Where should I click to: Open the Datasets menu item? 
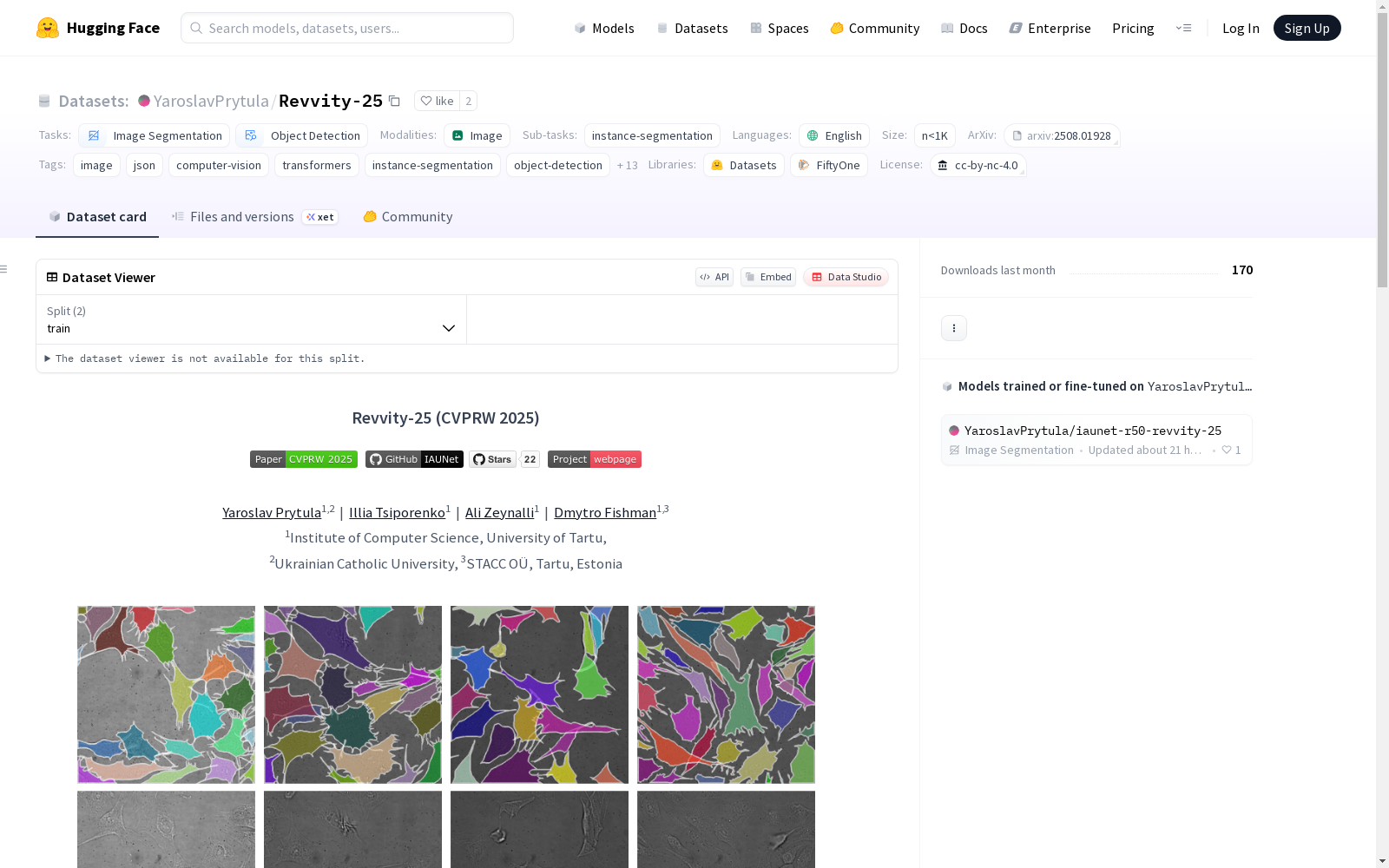692,28
